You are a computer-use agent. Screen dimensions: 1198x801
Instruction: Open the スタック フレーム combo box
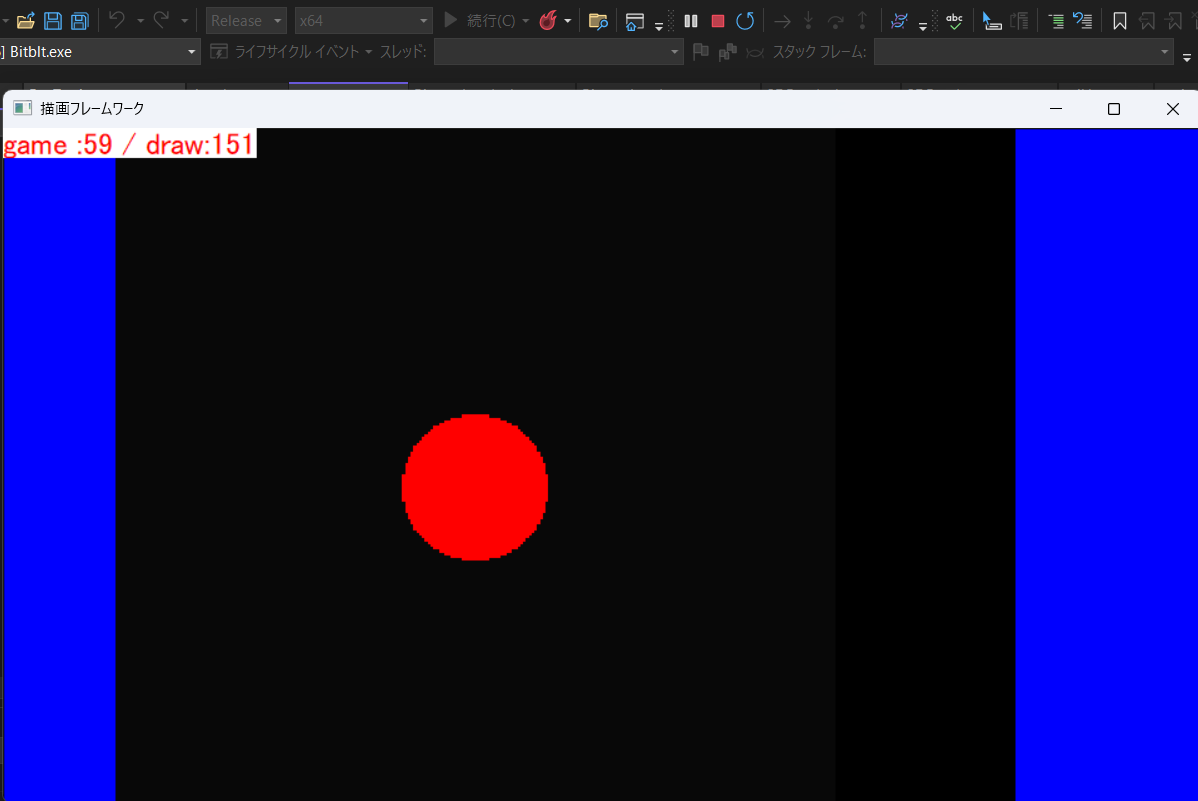1024,52
